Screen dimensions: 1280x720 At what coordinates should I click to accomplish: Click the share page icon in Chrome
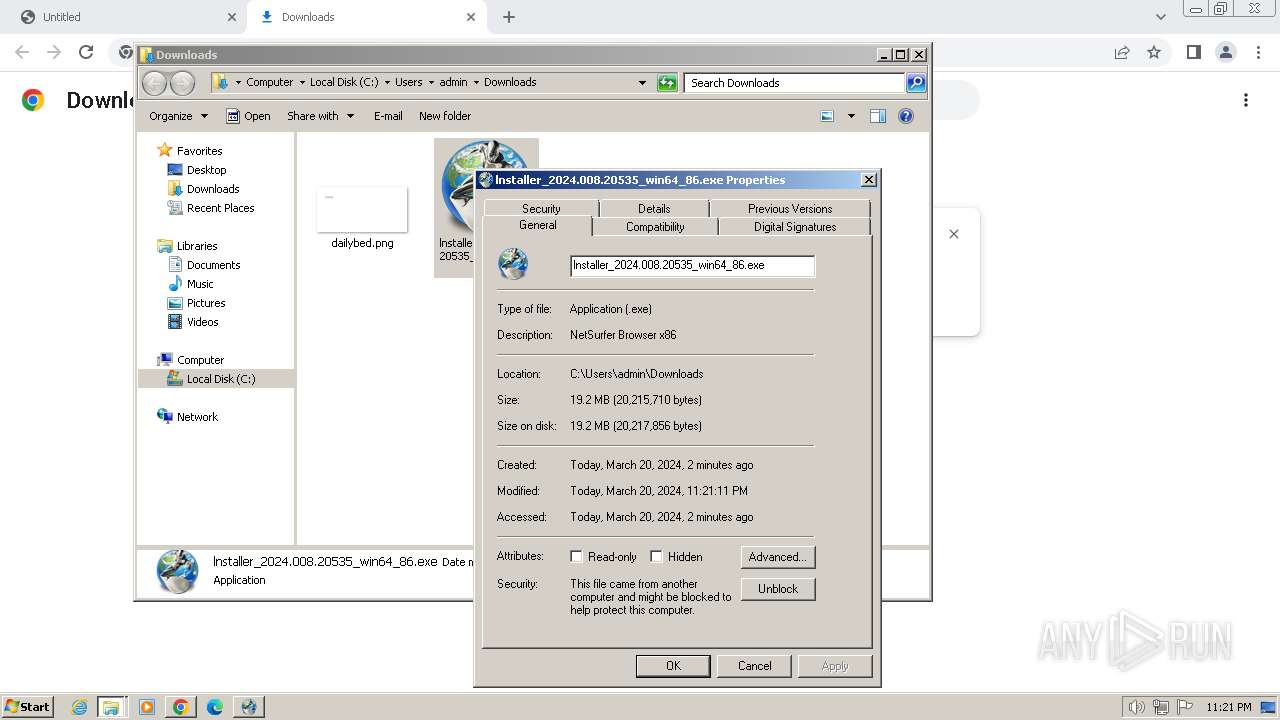click(1122, 52)
